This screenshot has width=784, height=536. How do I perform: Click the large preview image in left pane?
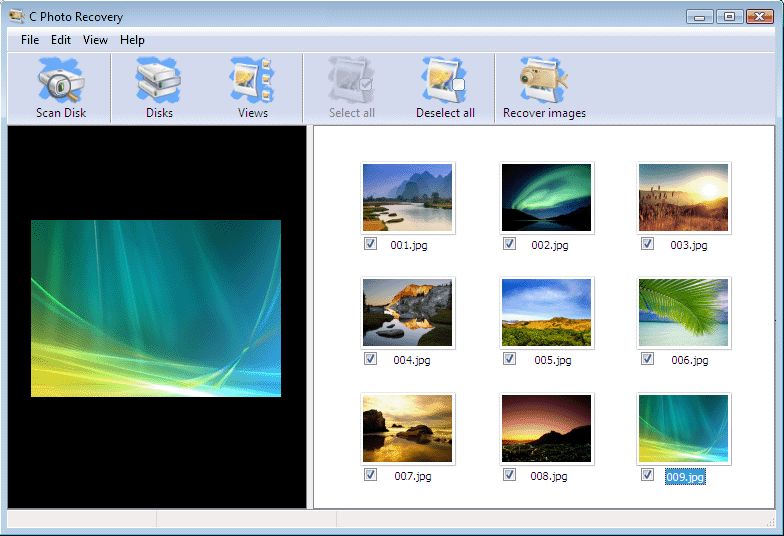click(x=156, y=308)
